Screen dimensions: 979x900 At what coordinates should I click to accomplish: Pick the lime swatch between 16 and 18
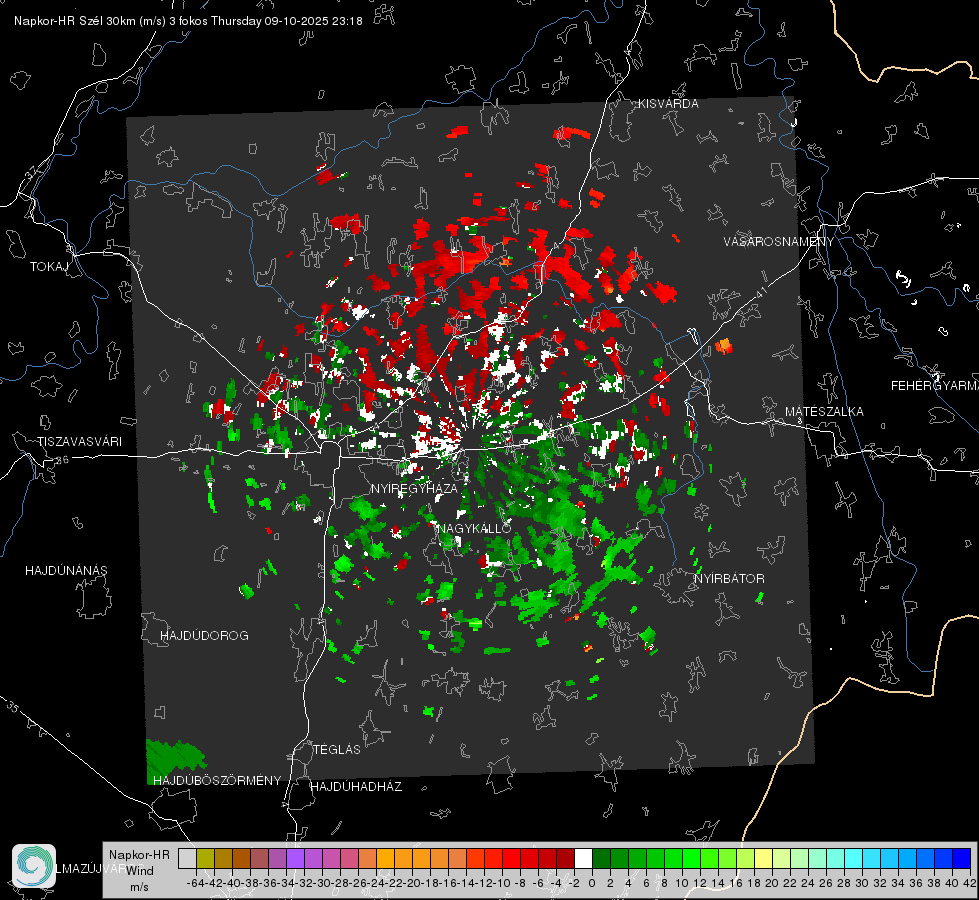[x=745, y=858]
